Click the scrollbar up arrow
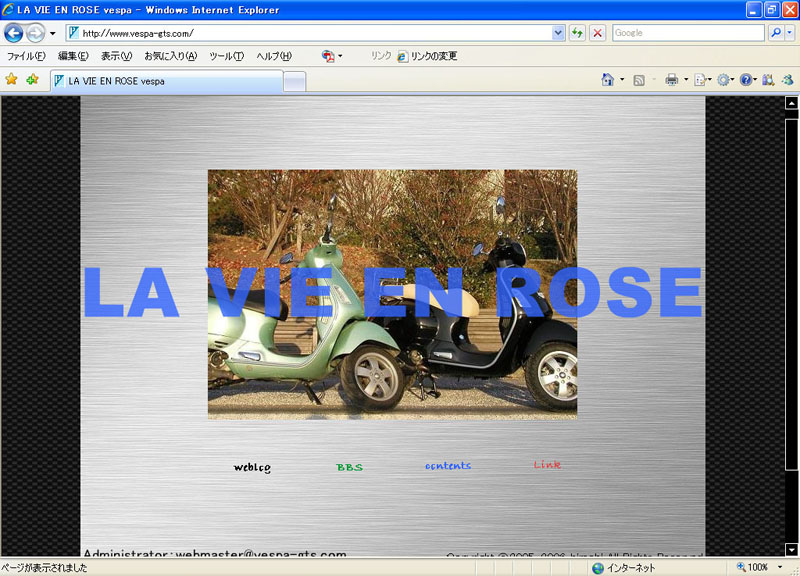Image resolution: width=800 pixels, height=576 pixels. (791, 103)
